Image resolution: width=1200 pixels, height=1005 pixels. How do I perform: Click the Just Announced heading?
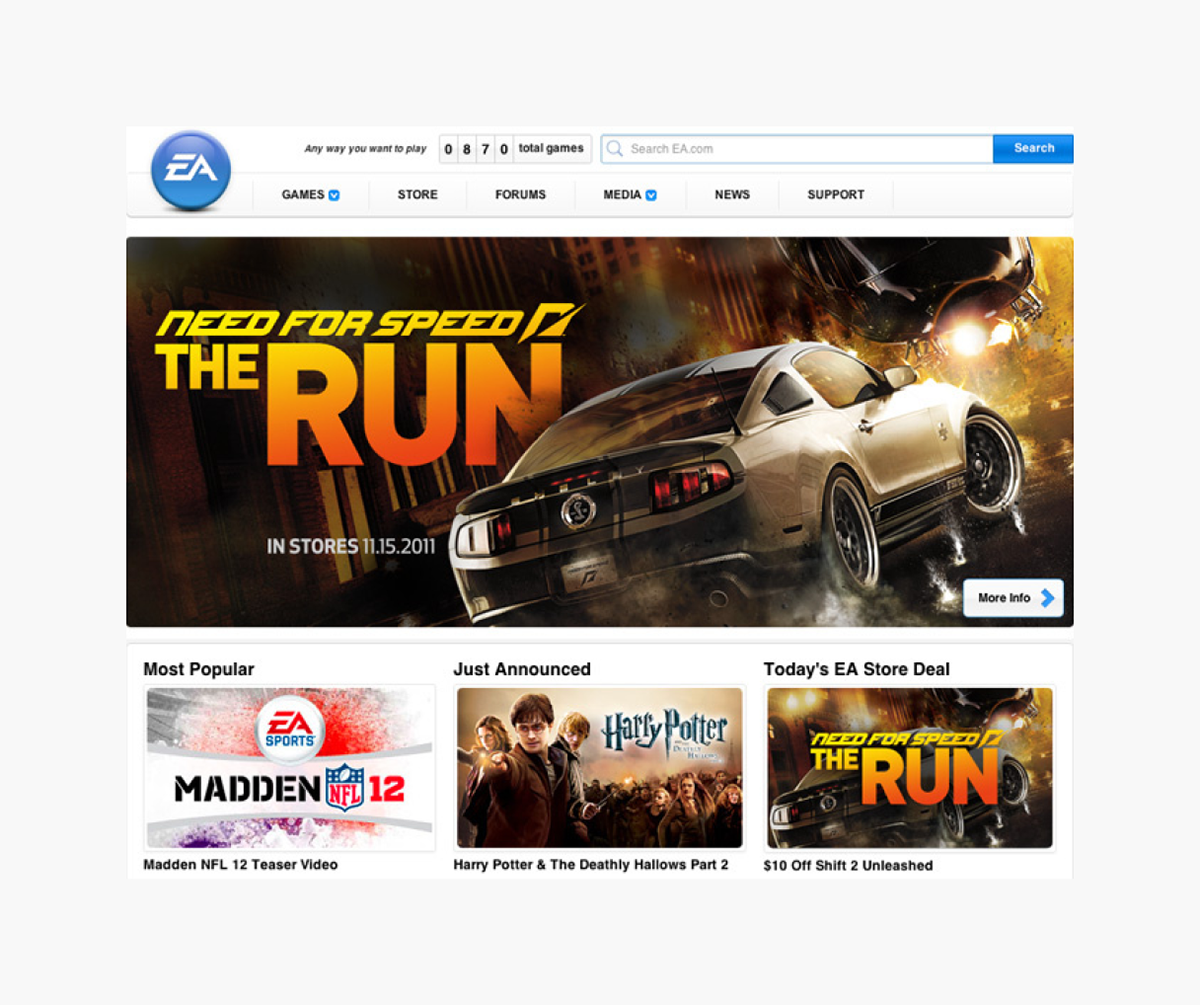click(x=522, y=670)
